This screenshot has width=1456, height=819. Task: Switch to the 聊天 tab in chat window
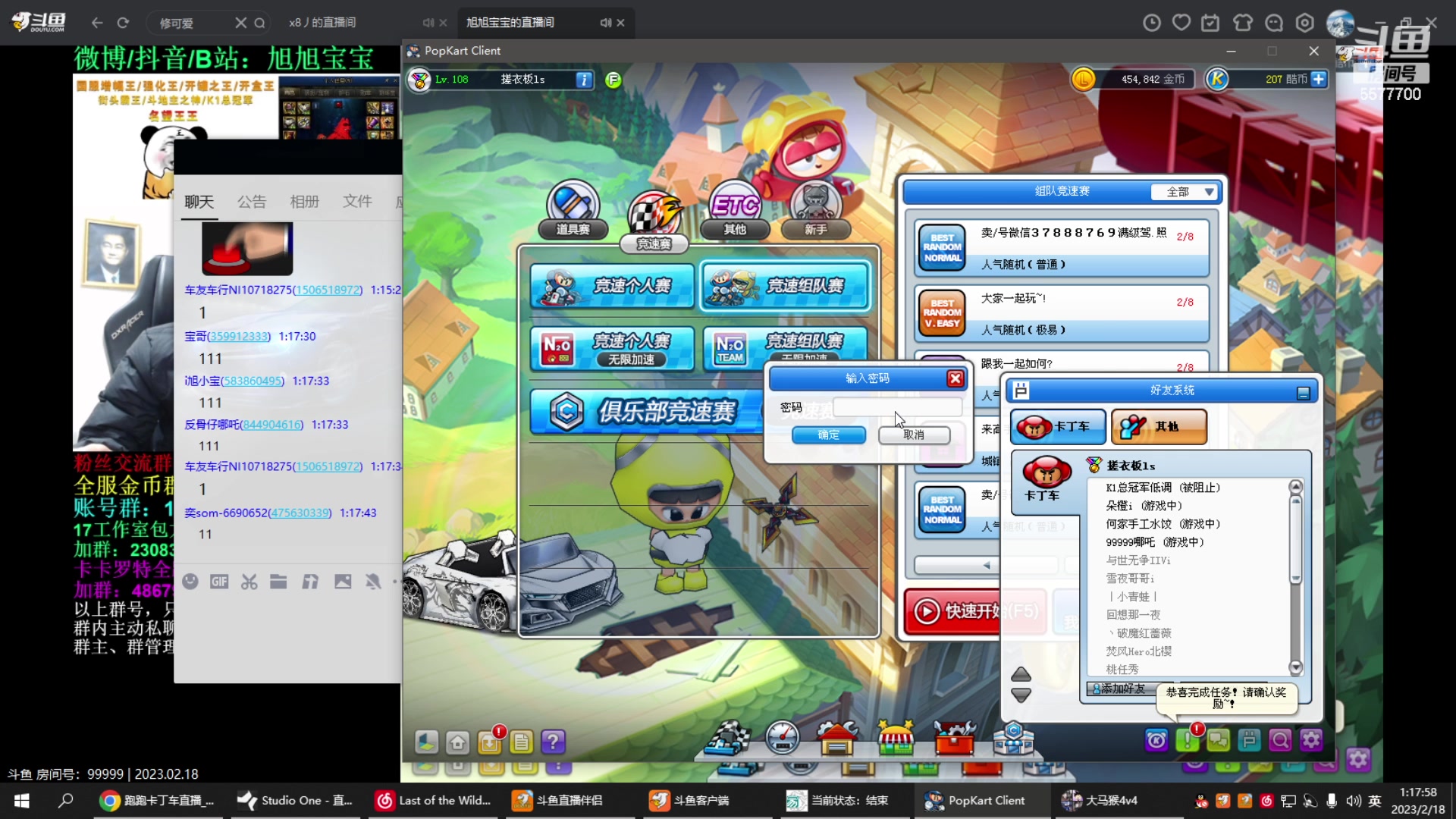pyautogui.click(x=199, y=202)
